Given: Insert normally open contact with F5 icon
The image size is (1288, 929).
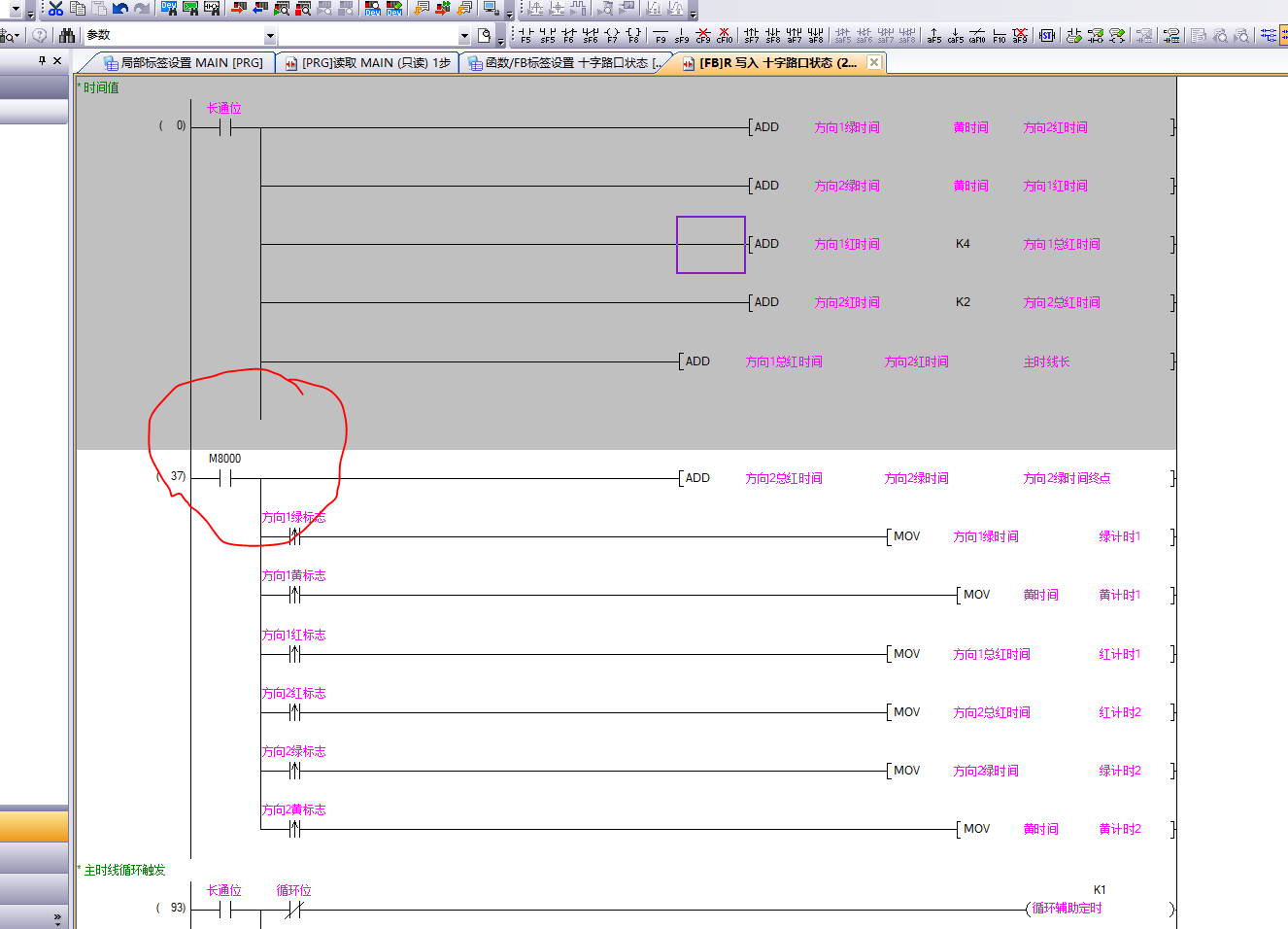Looking at the screenshot, I should [x=525, y=36].
